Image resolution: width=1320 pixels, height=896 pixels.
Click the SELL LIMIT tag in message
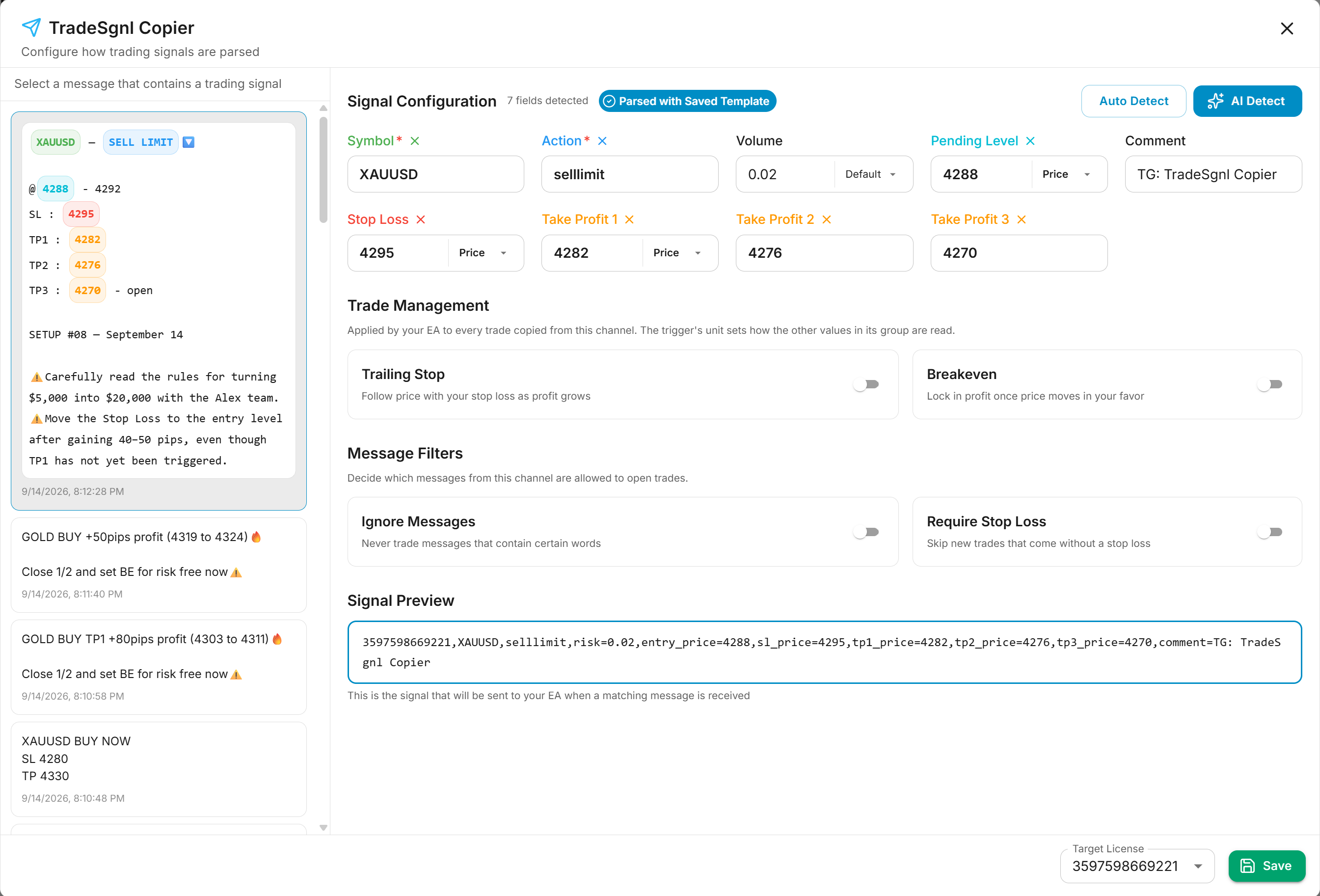coord(140,142)
